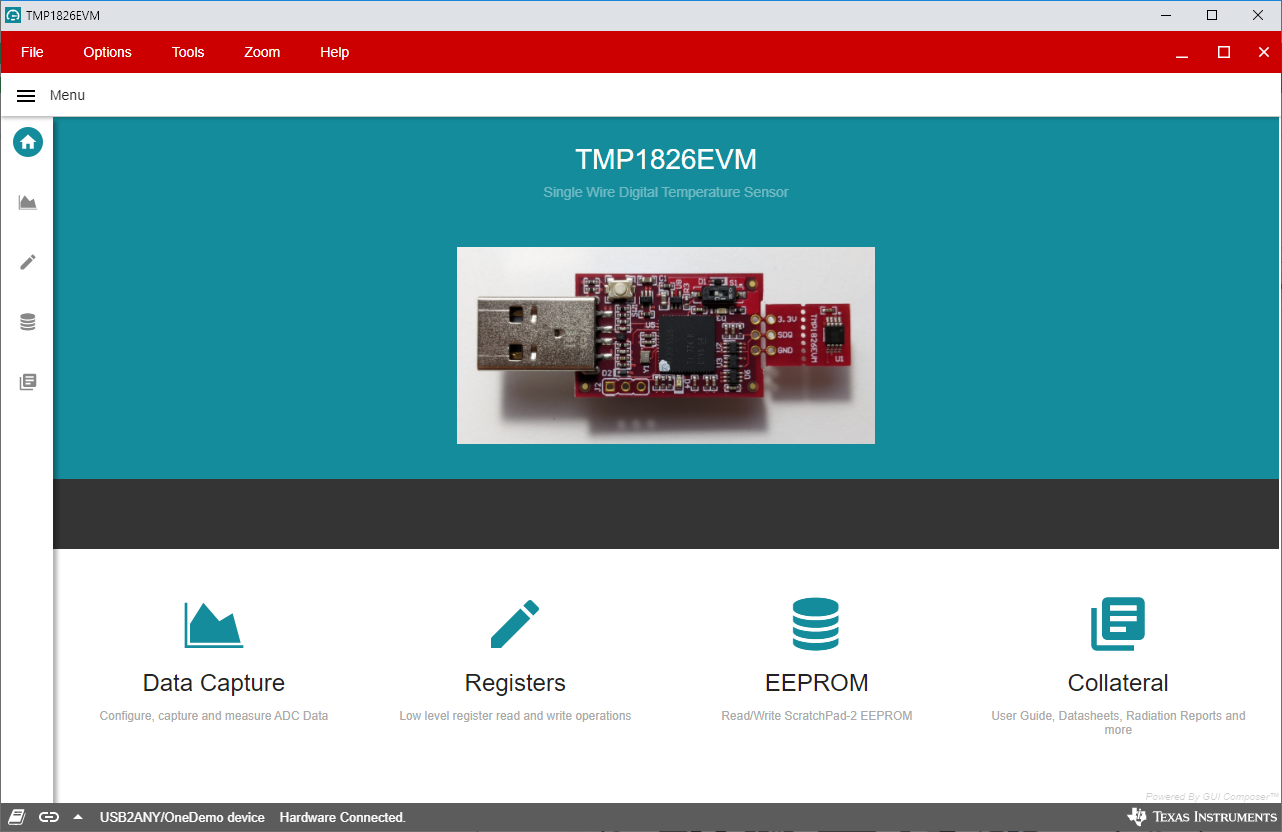Open EEPROM via the sidebar database icon
This screenshot has height=832, width=1282.
tap(28, 322)
